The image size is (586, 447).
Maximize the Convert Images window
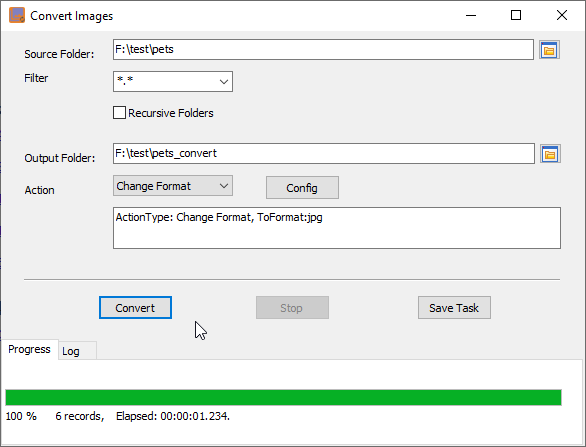(x=516, y=15)
